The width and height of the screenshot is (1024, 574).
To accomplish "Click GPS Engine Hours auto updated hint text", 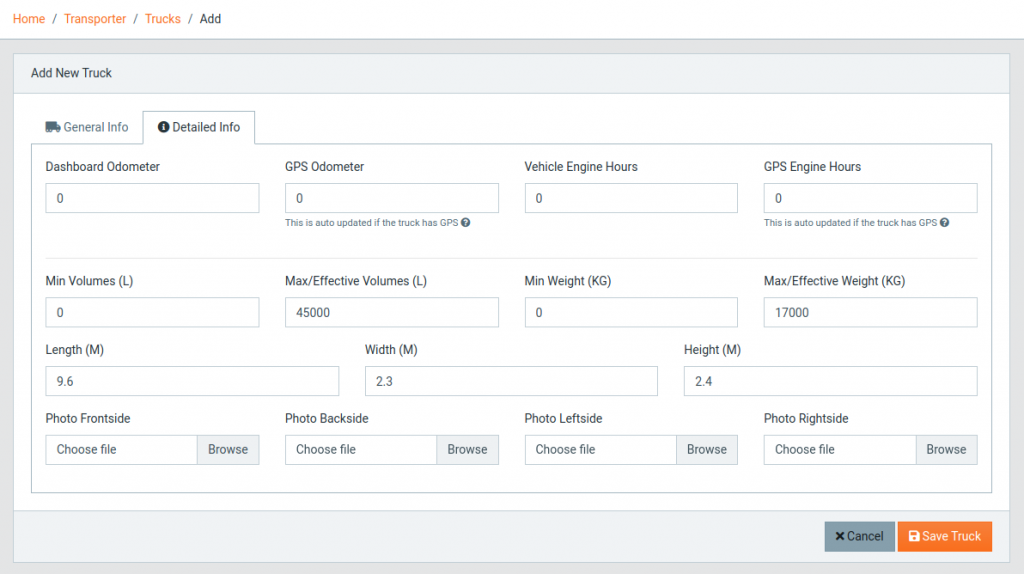I will pyautogui.click(x=850, y=223).
